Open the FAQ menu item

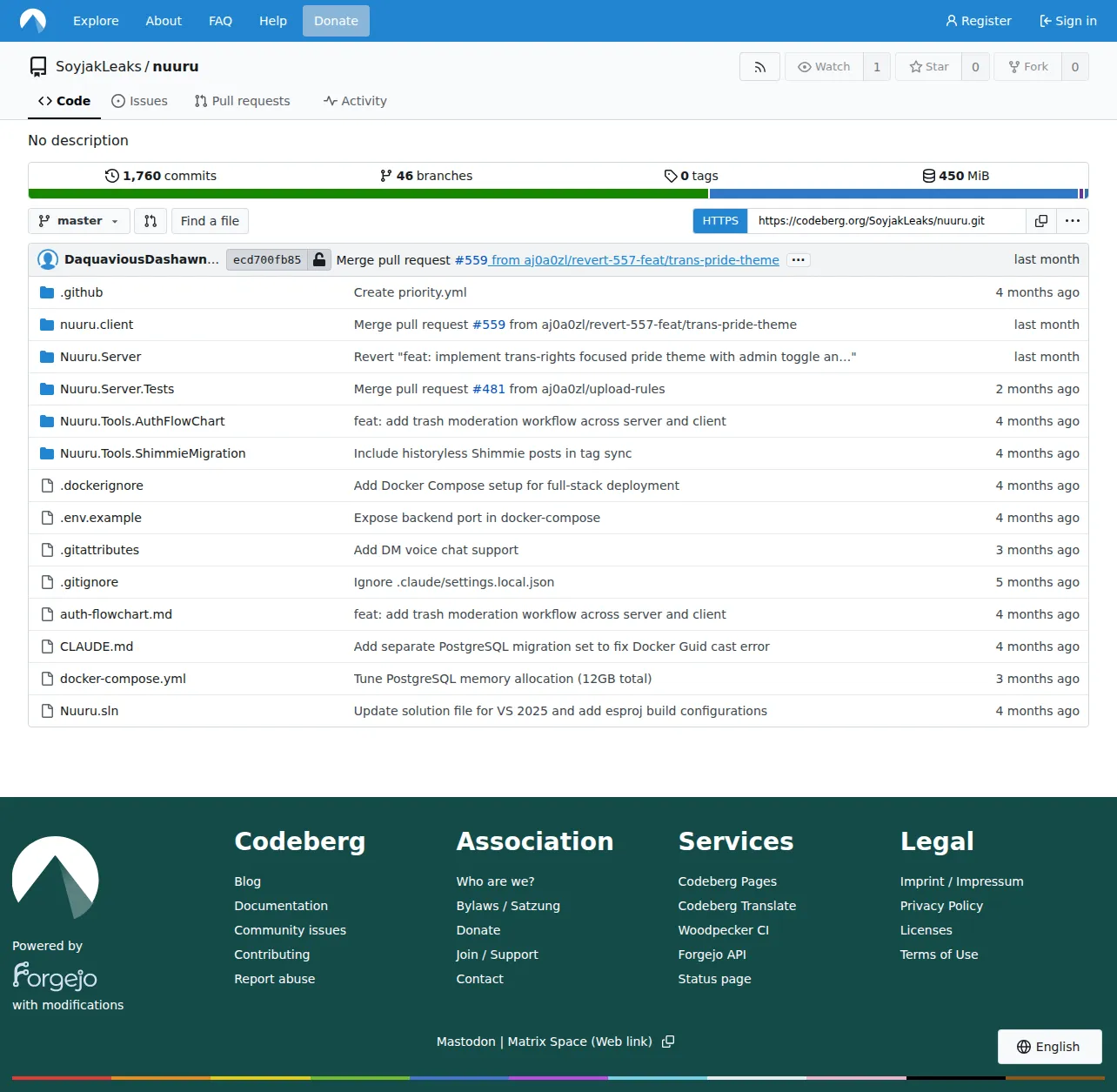click(x=221, y=21)
